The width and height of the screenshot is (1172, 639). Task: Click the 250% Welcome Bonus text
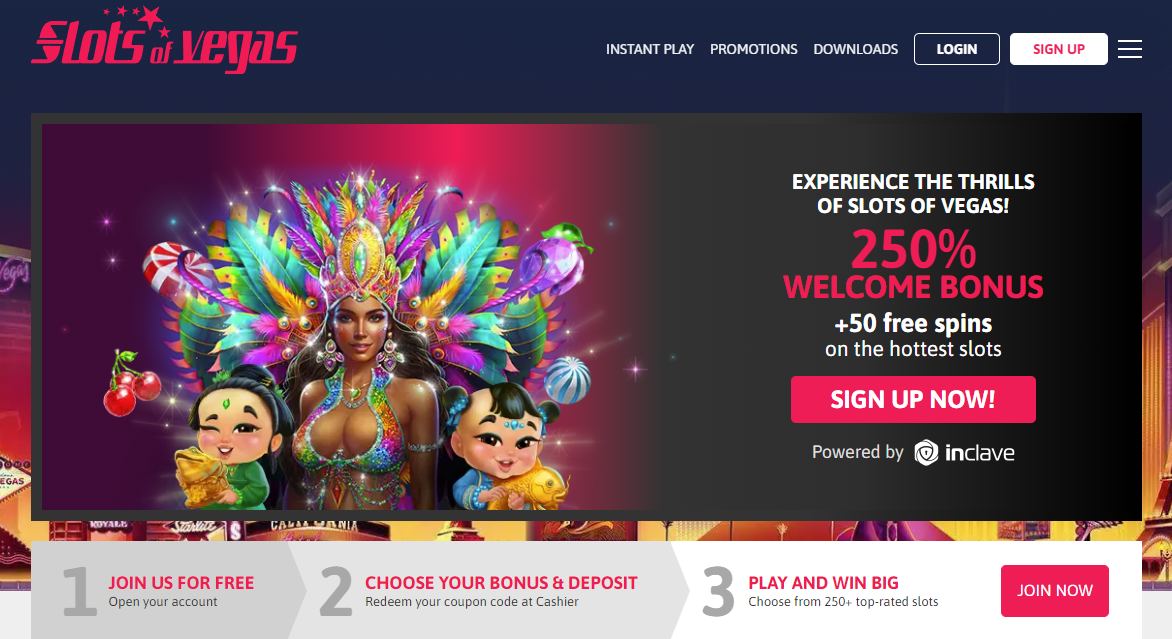pyautogui.click(x=913, y=265)
